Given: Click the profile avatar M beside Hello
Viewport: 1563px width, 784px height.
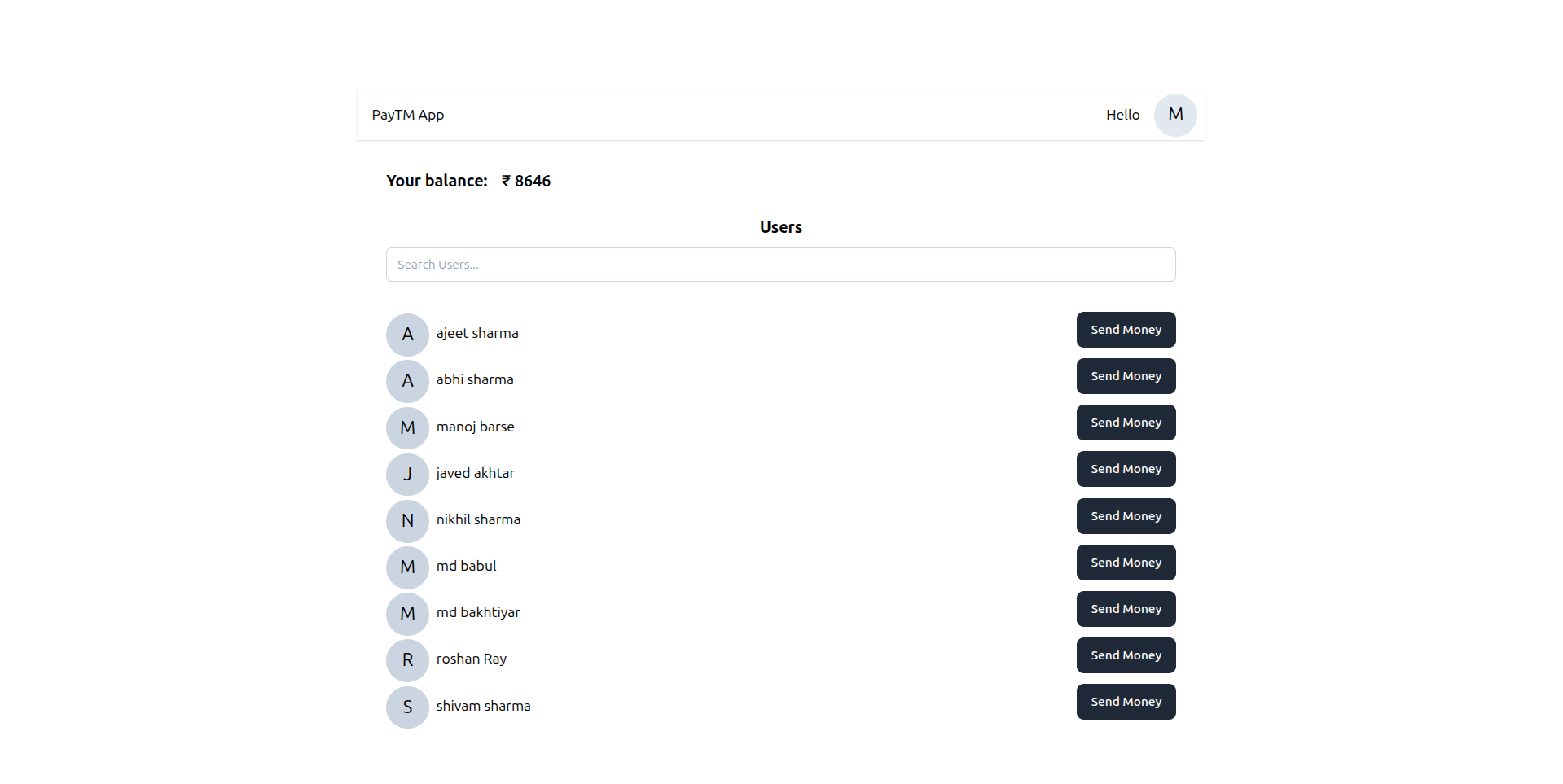Looking at the screenshot, I should click(x=1174, y=115).
